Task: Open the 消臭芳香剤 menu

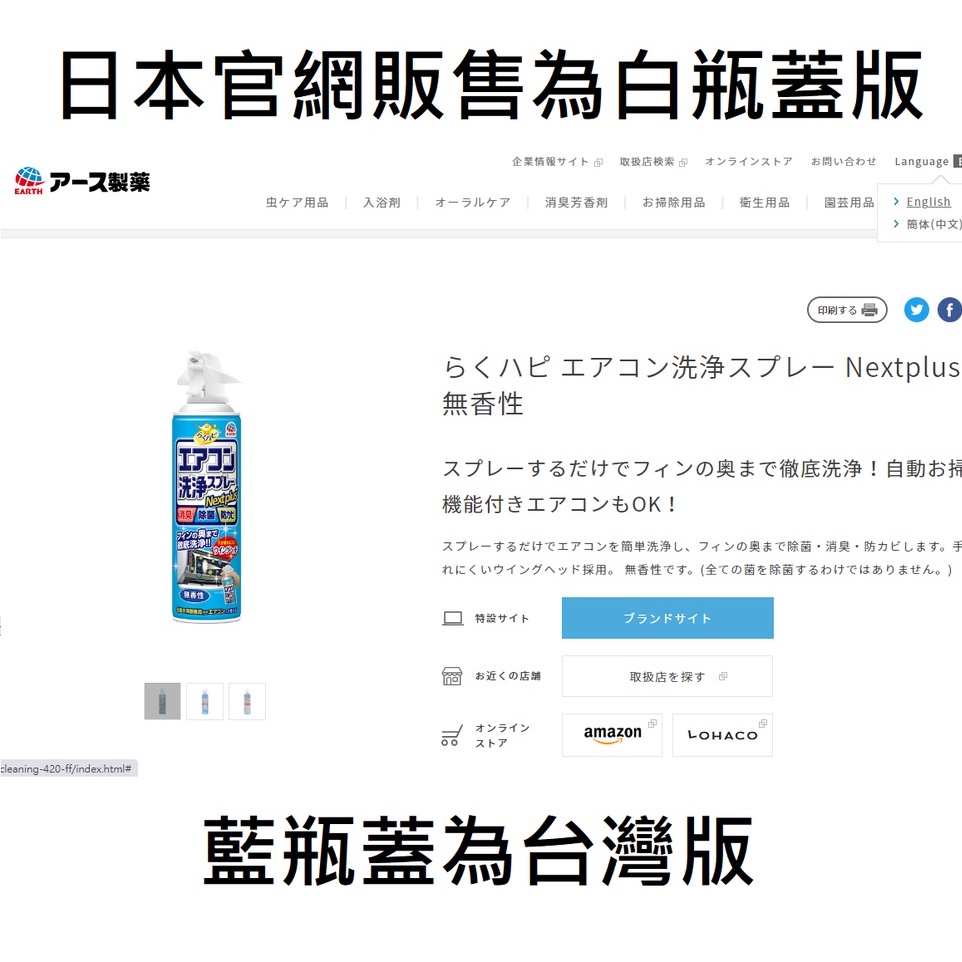Action: [x=576, y=202]
